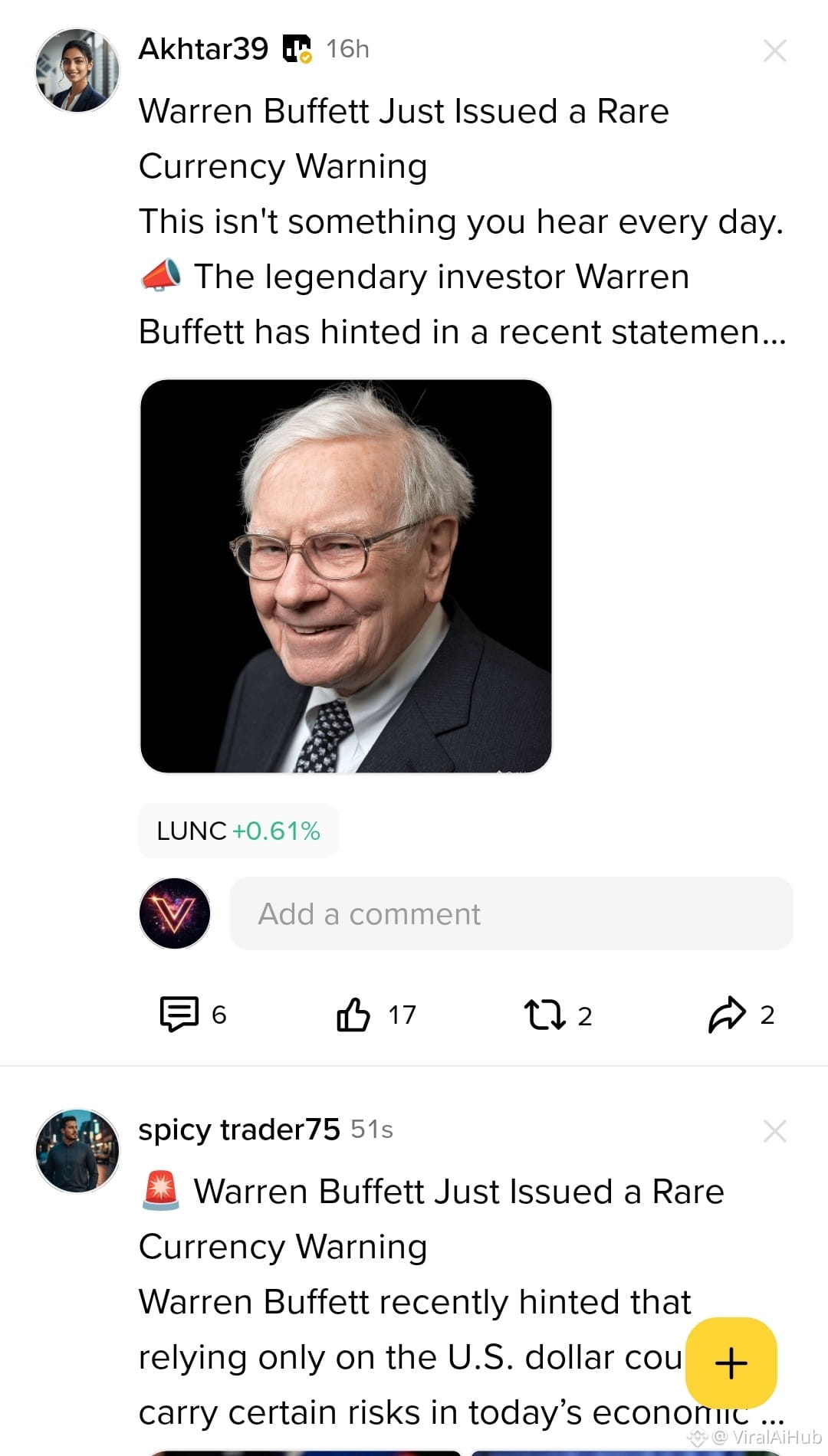
Task: Open comments on Akhtar39's post
Action: [x=192, y=1015]
